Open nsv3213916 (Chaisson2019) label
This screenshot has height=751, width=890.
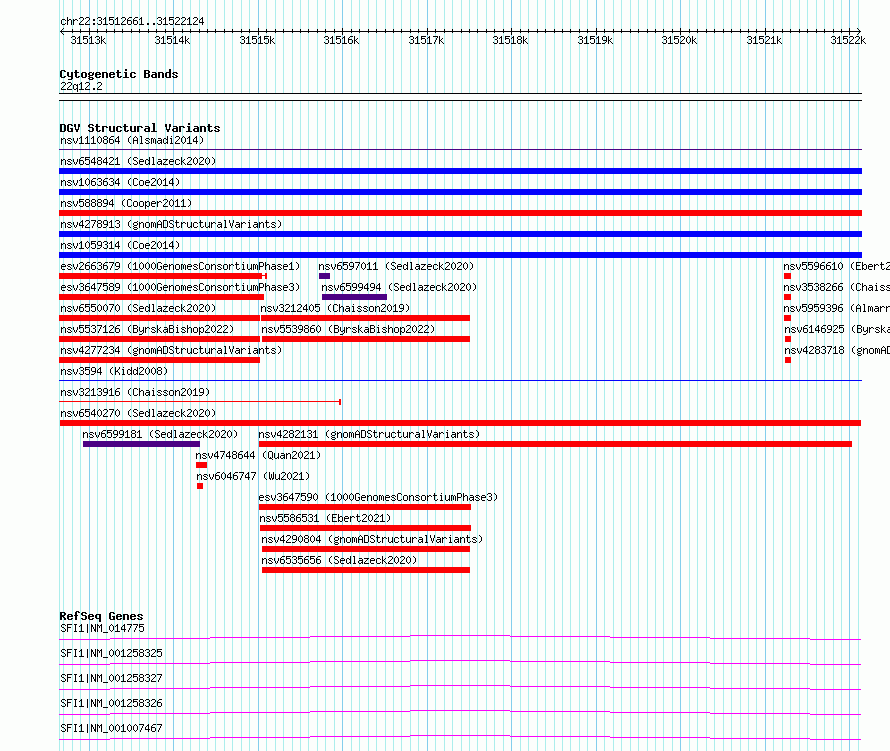click(x=135, y=392)
